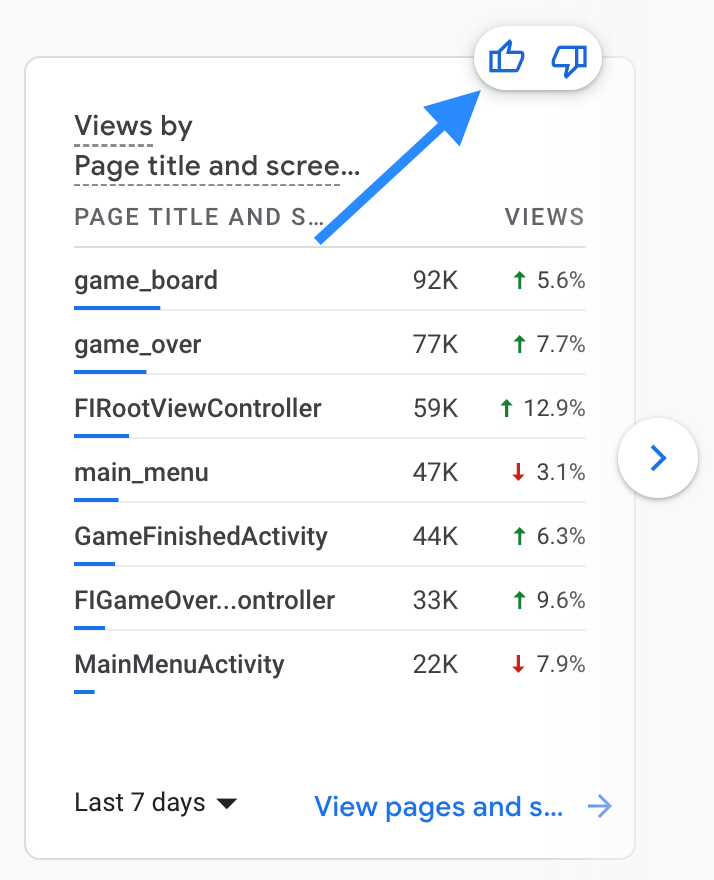Select the FIRootViewController row

pos(329,407)
